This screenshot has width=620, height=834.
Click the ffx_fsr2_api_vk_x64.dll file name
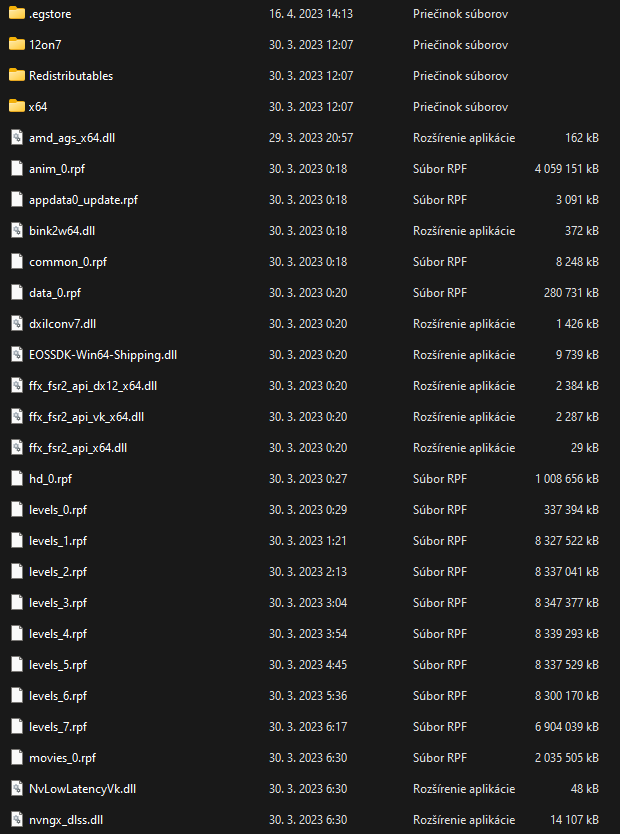(x=87, y=416)
